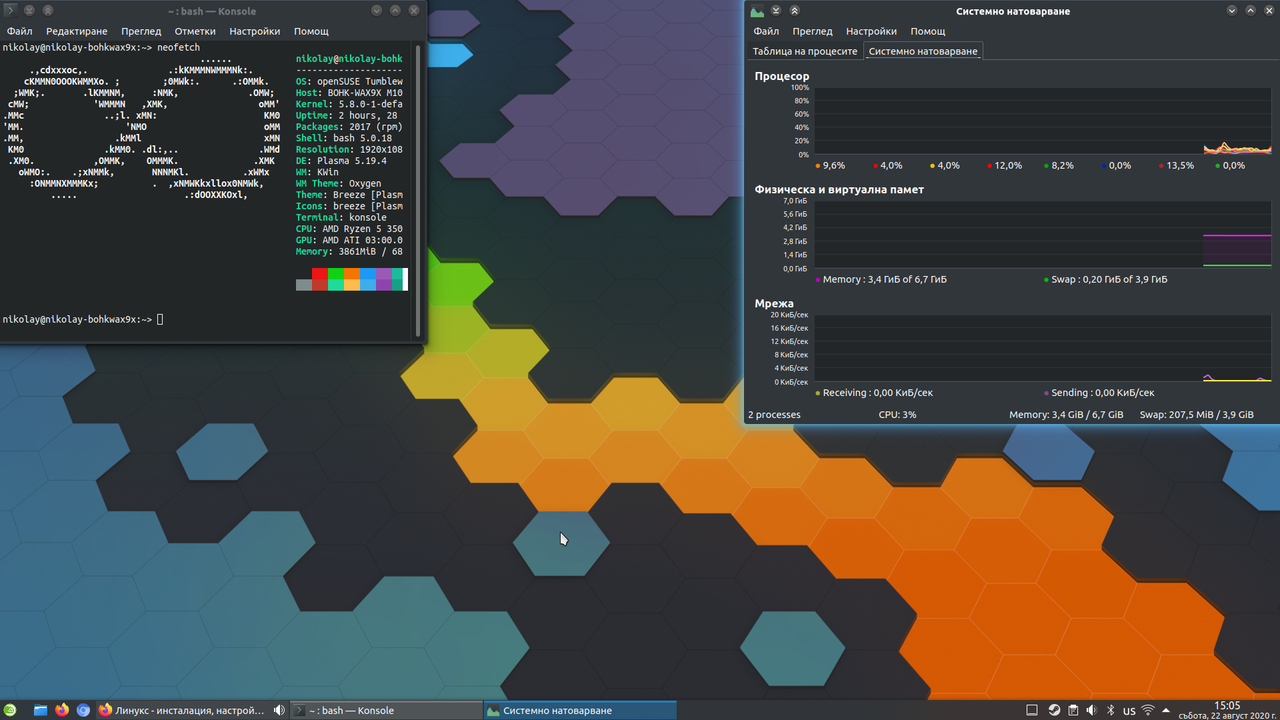1280x720 pixels.
Task: Switch to Таблица на процесите tab
Action: pyautogui.click(x=805, y=51)
